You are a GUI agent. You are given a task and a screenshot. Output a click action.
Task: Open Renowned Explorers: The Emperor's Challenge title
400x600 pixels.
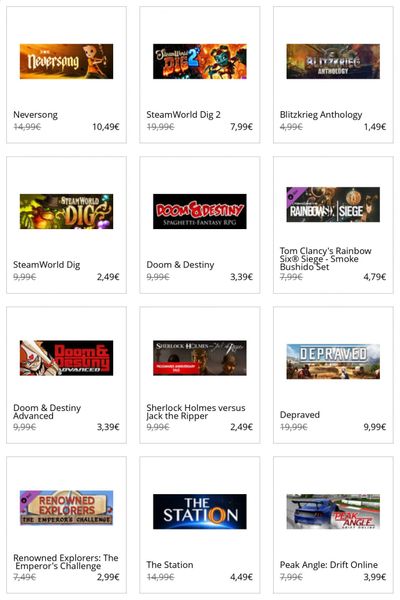point(65,562)
